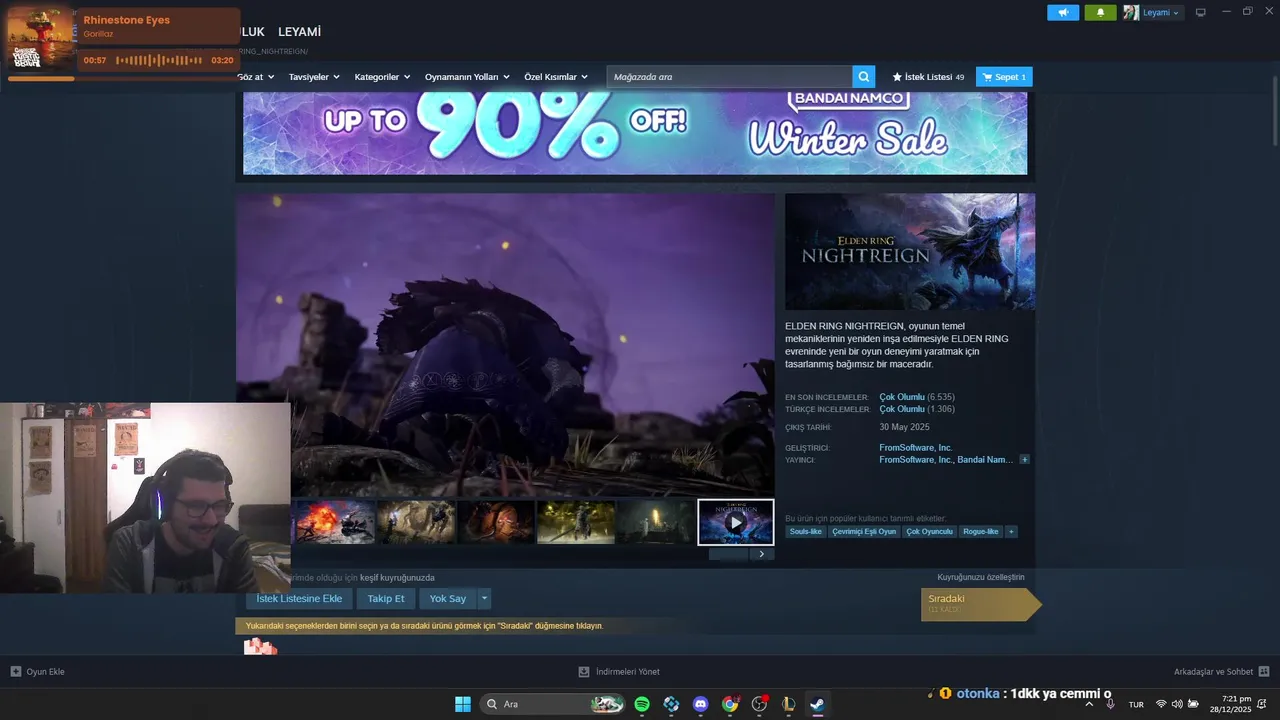Advance the thumbnail strip with right arrow
Viewport: 1280px width, 720px height.
761,554
